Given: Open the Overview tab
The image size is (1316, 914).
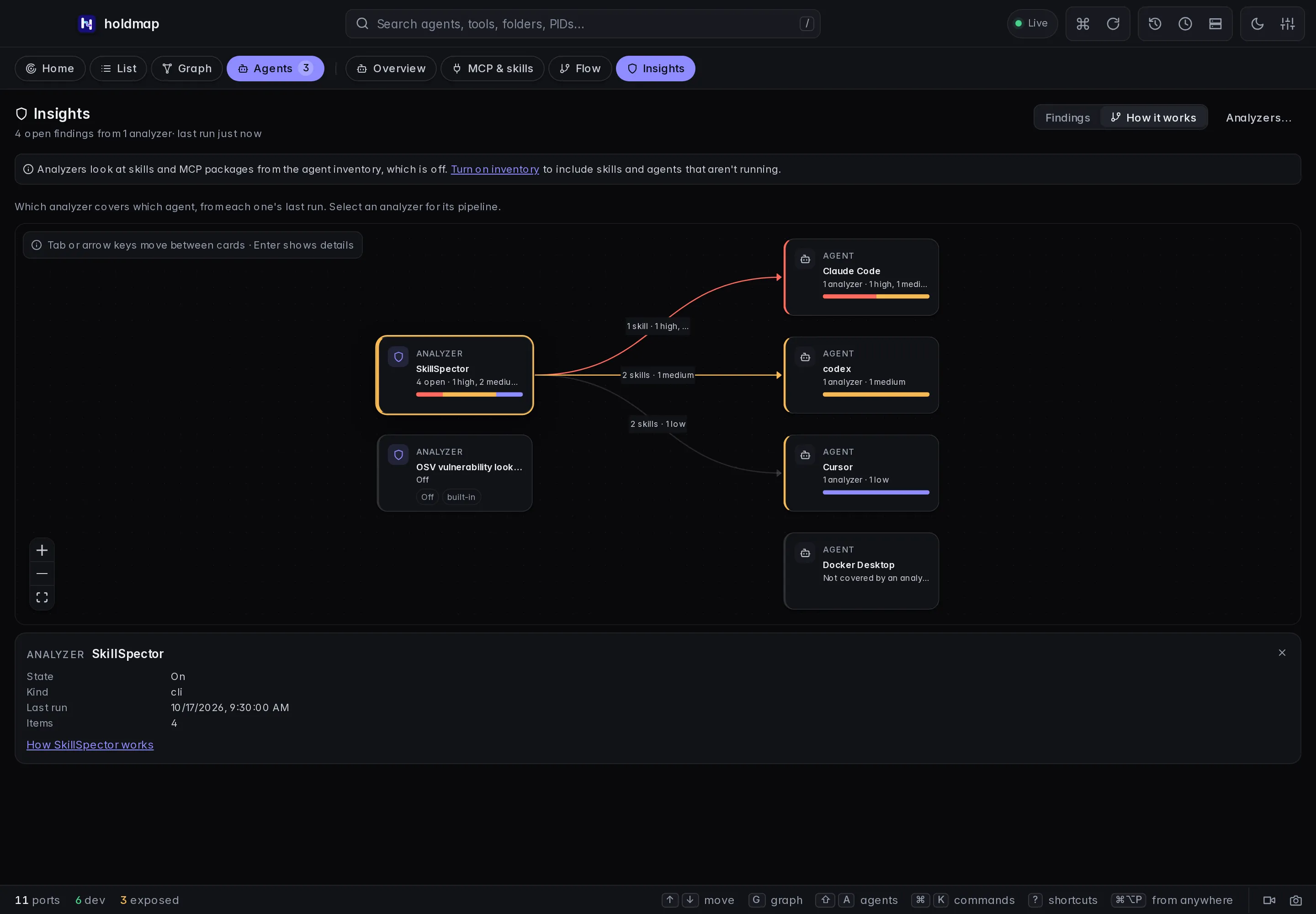Looking at the screenshot, I should 391,68.
